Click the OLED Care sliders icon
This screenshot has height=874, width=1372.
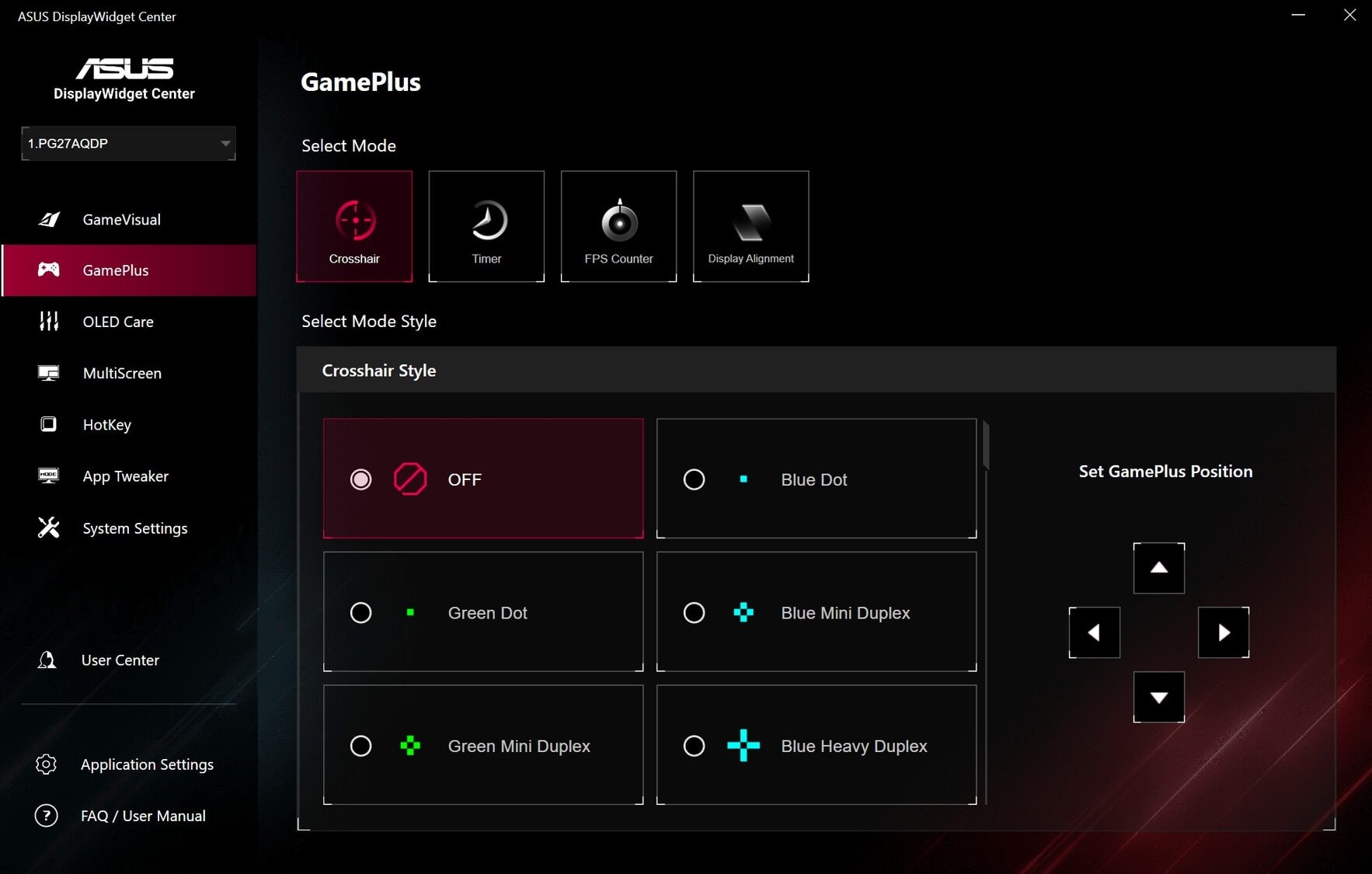click(48, 322)
